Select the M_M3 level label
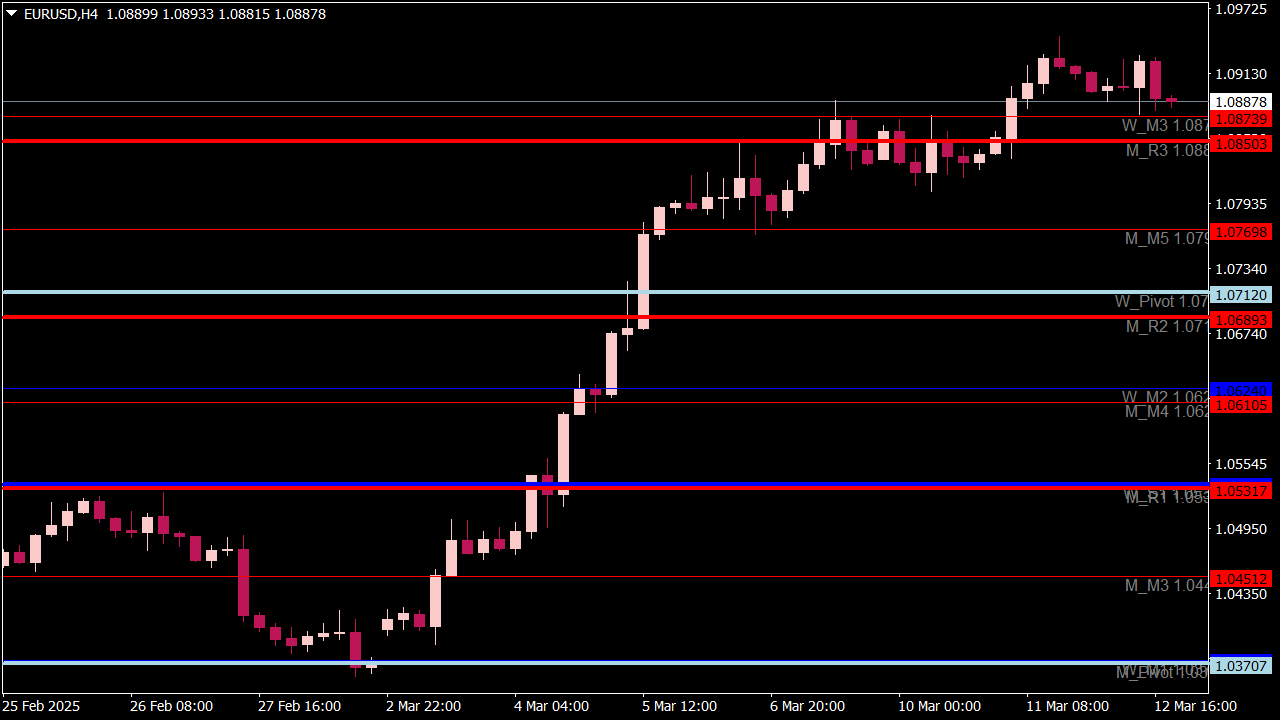This screenshot has height=720, width=1280. [x=1166, y=585]
